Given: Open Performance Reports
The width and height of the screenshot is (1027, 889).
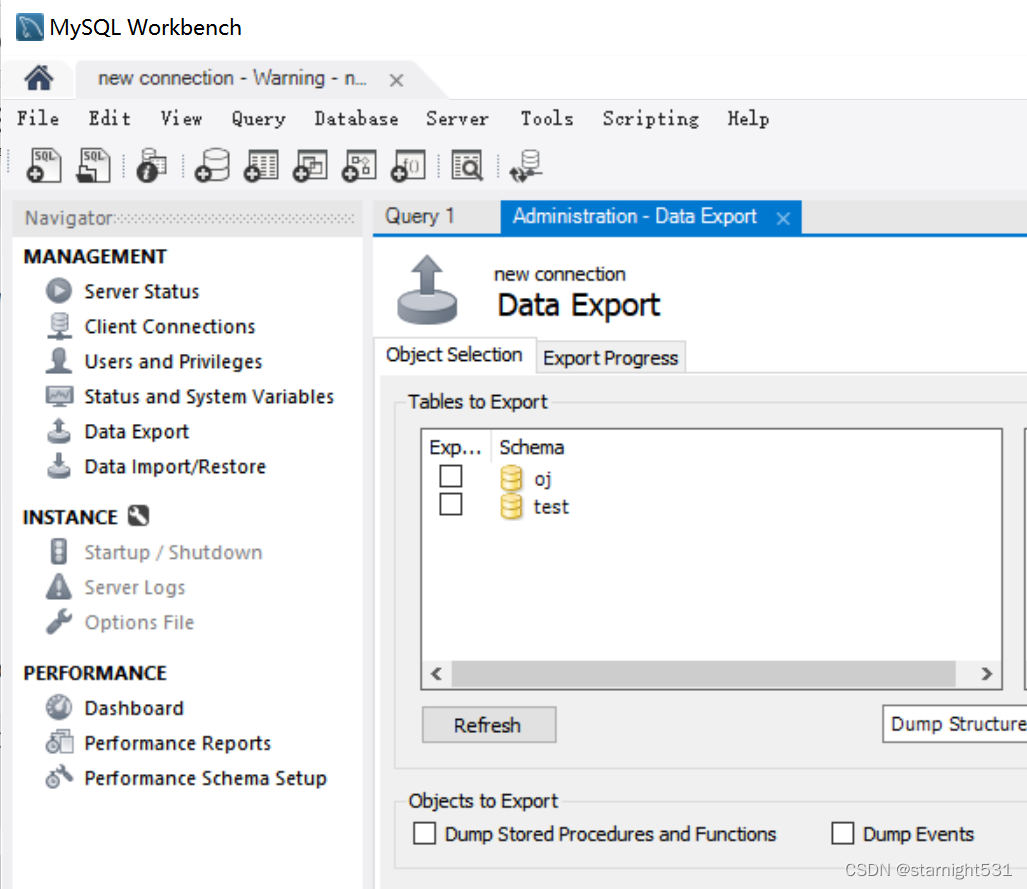Looking at the screenshot, I should [177, 742].
